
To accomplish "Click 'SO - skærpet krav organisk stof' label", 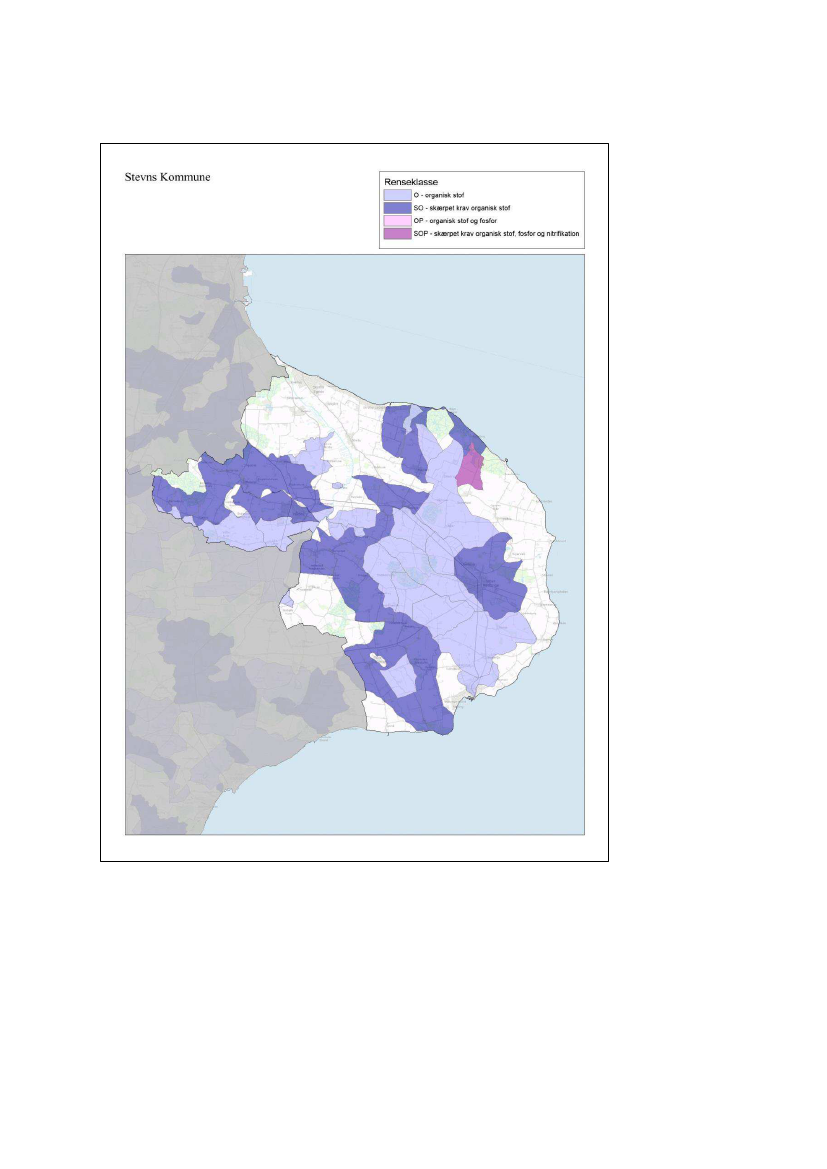I will 462,208.
